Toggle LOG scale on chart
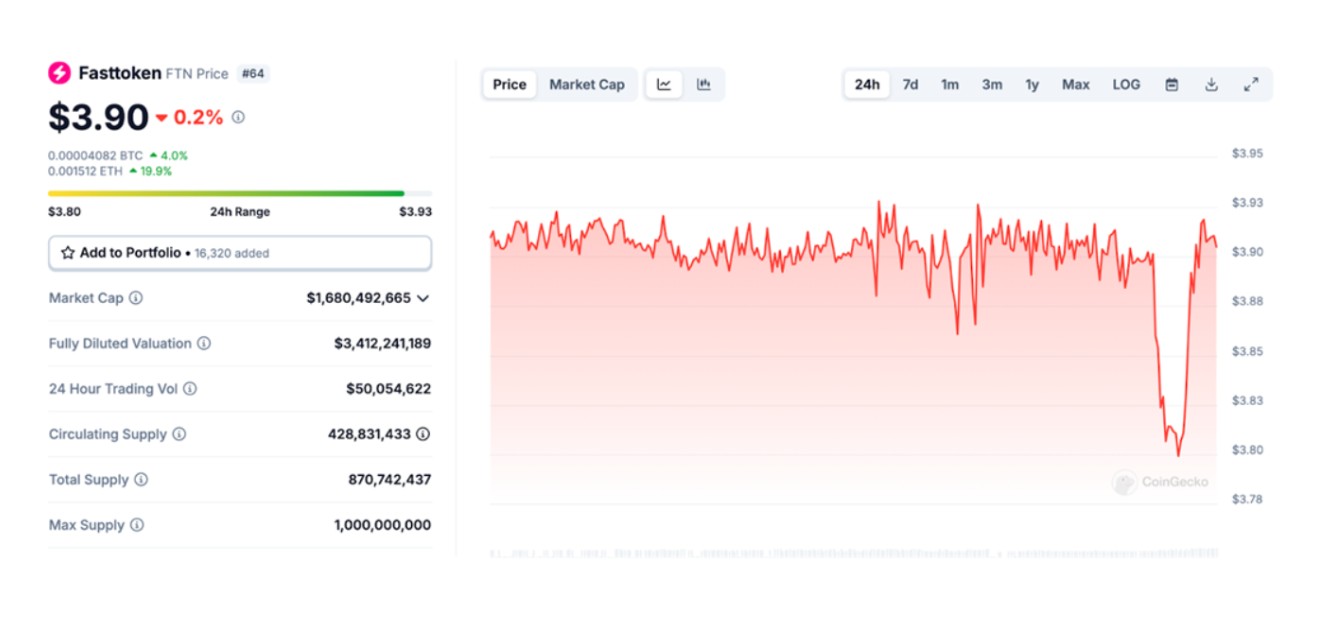Viewport: 1342px width, 628px height. tap(1126, 85)
